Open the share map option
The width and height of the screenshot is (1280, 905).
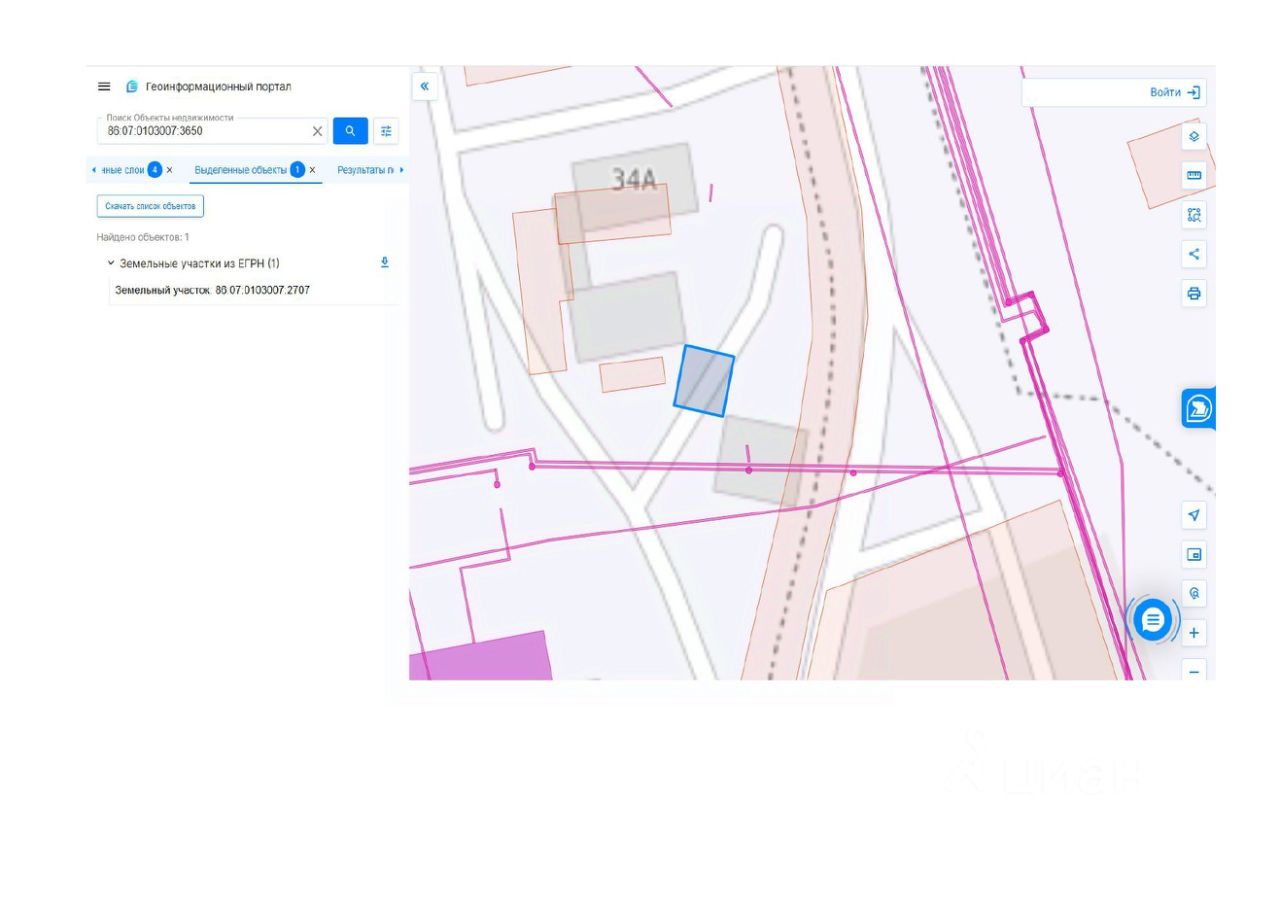tap(1194, 254)
